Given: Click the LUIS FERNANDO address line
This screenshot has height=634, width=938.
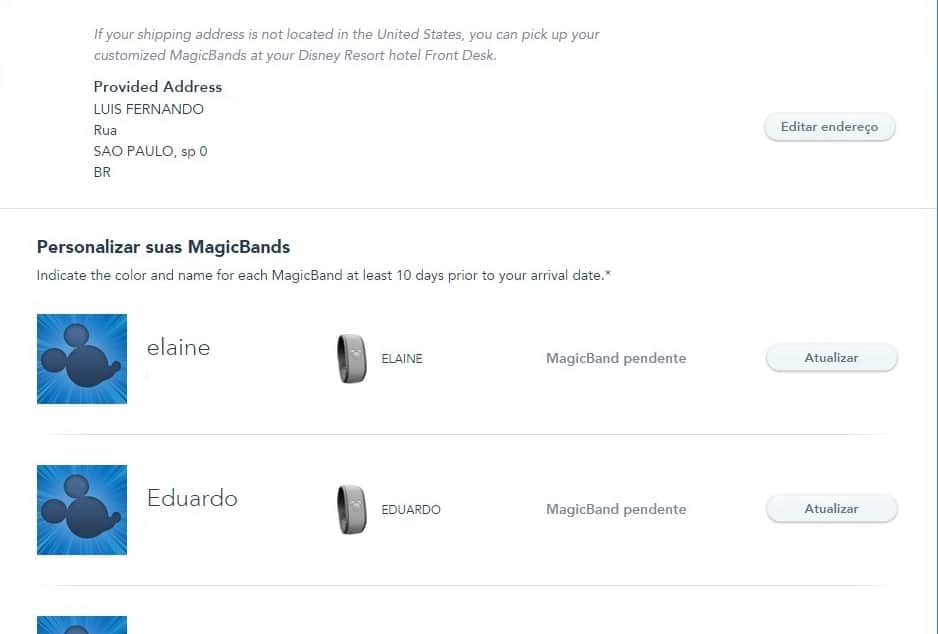Looking at the screenshot, I should pos(148,109).
